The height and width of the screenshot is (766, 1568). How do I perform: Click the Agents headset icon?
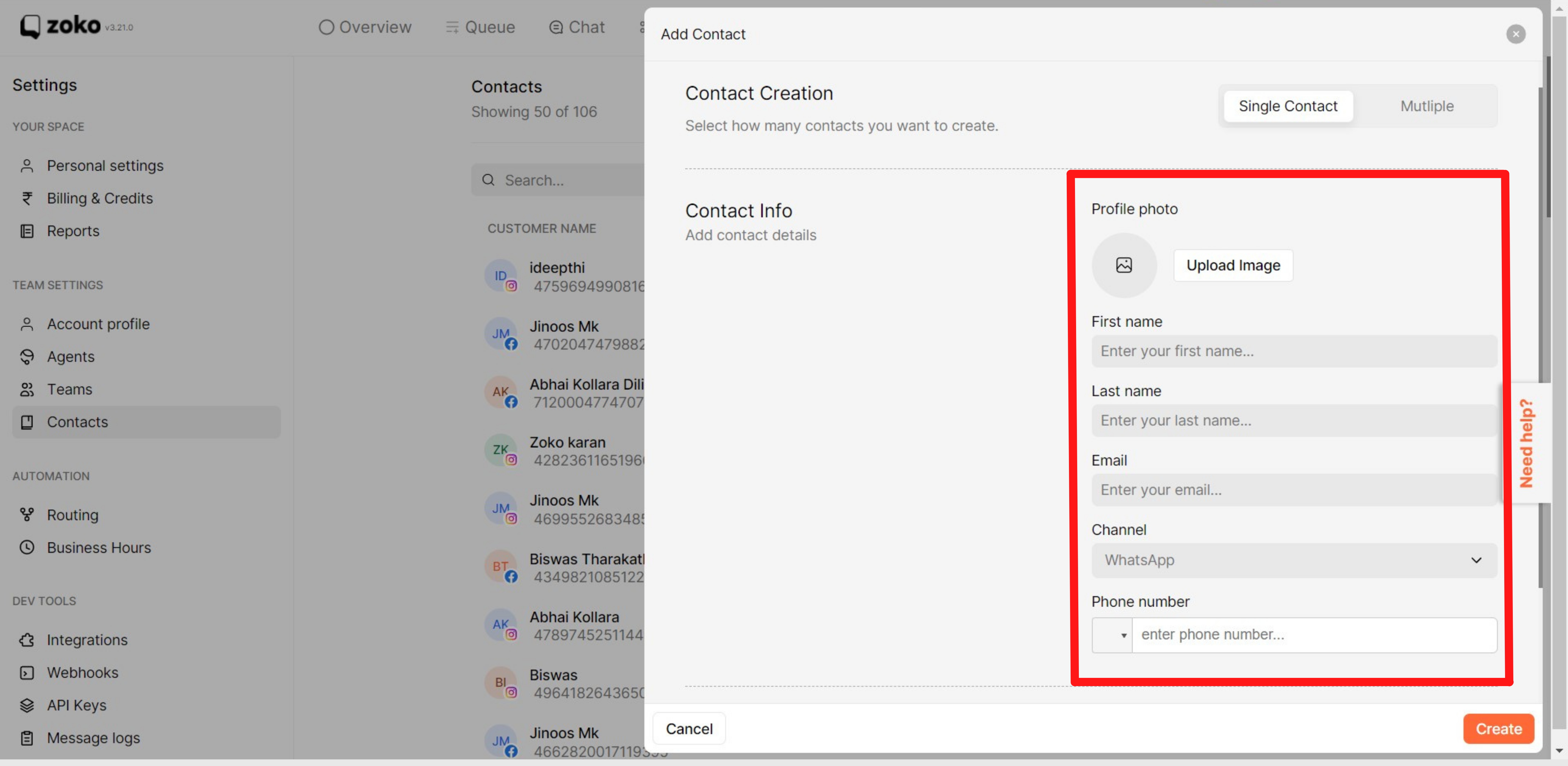(x=27, y=357)
